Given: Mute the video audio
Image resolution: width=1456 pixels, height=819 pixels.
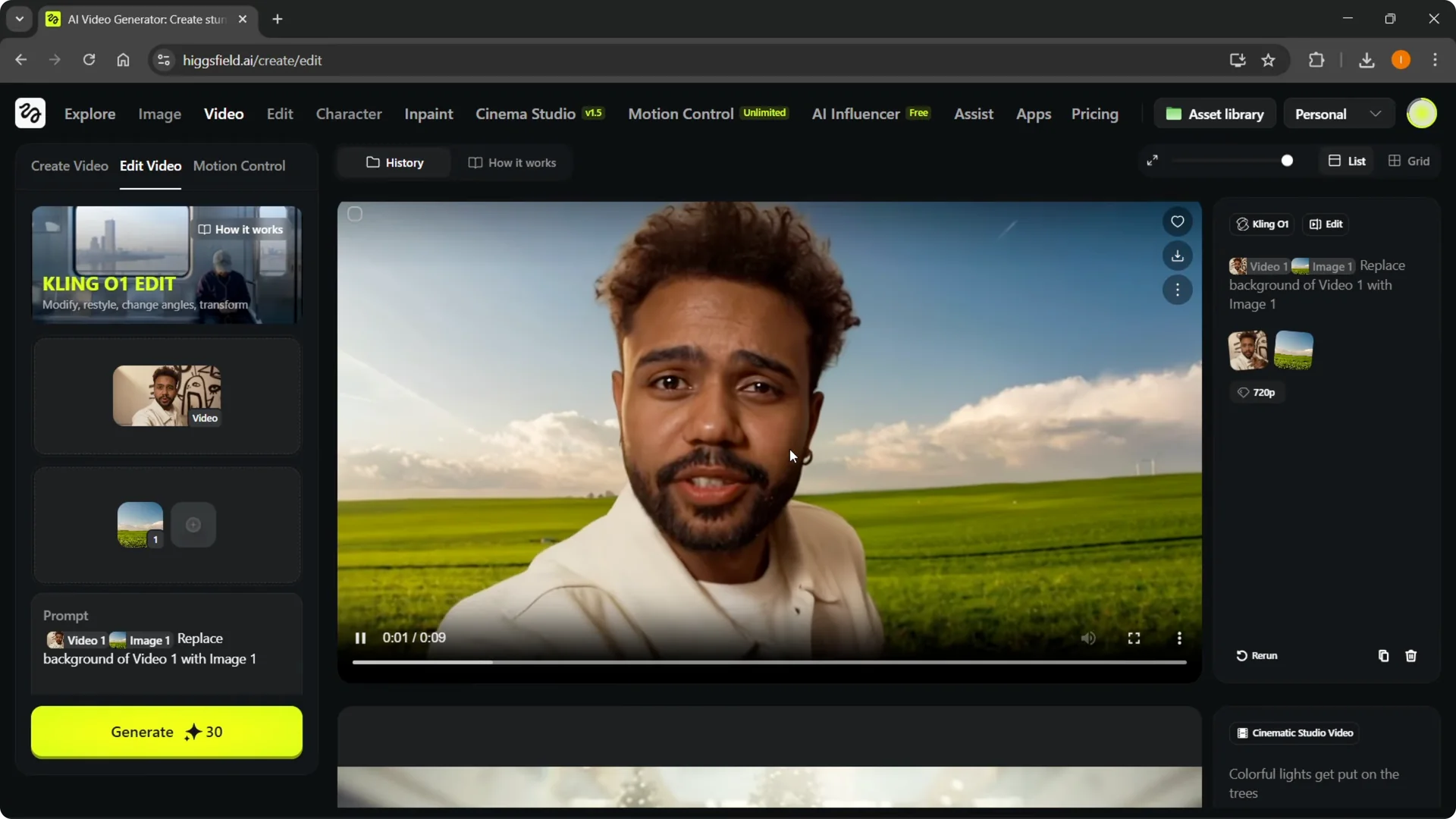Looking at the screenshot, I should click(x=1088, y=638).
